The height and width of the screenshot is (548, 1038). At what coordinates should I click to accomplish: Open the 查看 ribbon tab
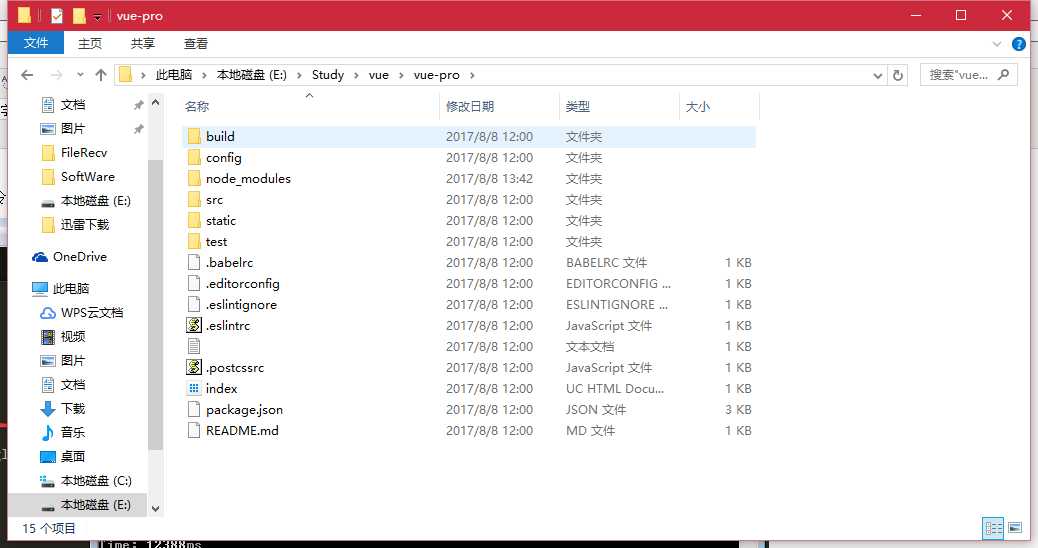point(196,44)
